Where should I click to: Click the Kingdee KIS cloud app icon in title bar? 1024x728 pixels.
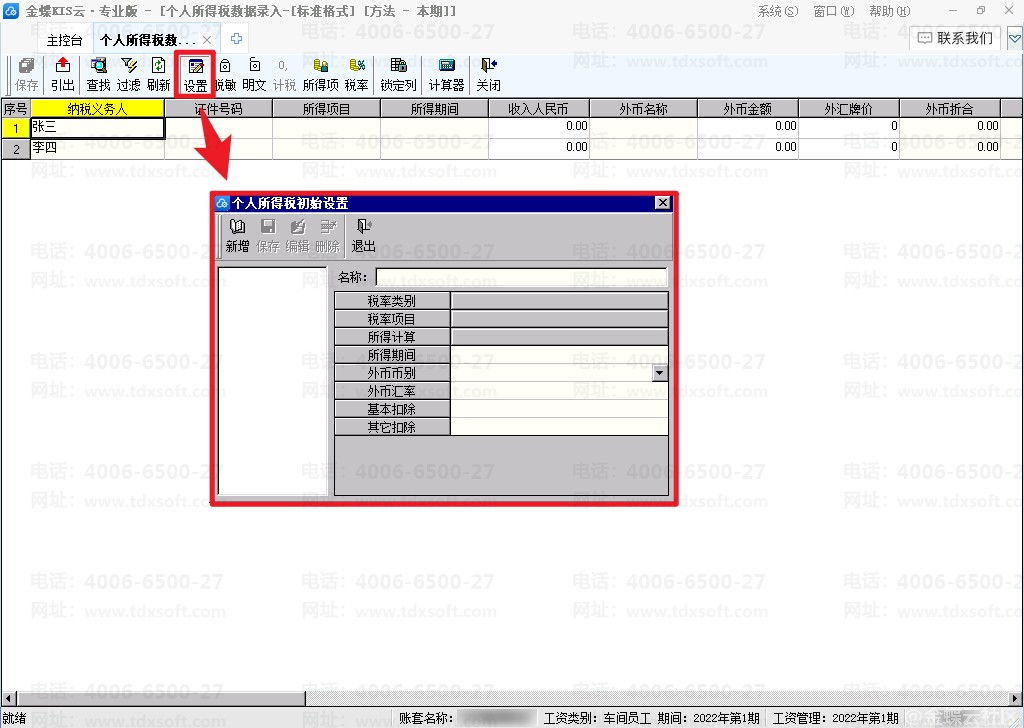pos(11,11)
